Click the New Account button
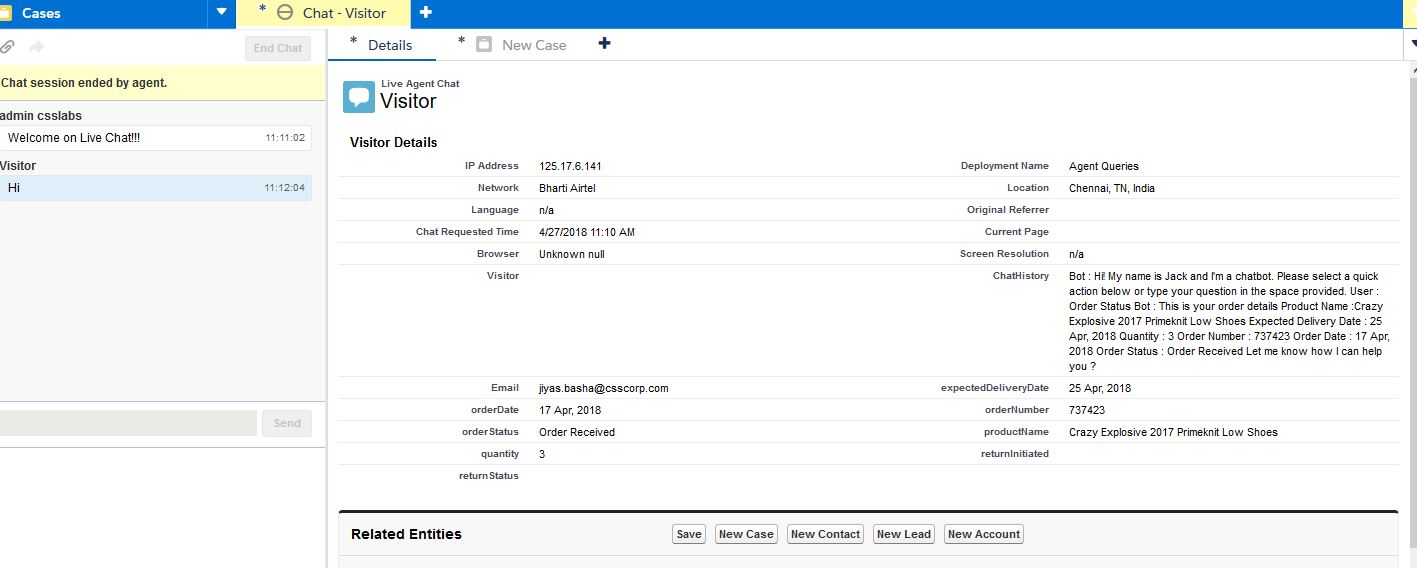 (x=983, y=534)
